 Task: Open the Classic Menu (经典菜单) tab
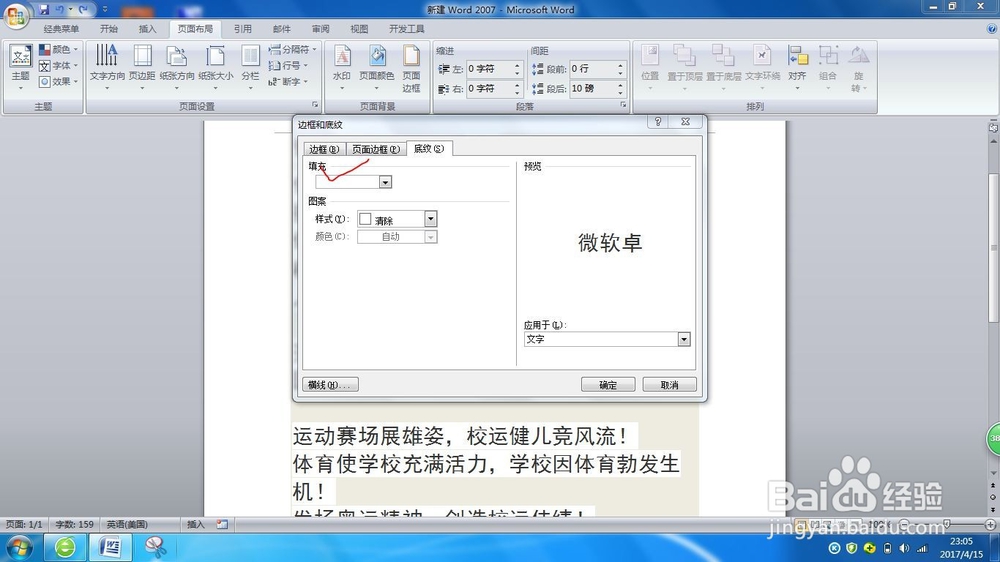[x=61, y=29]
